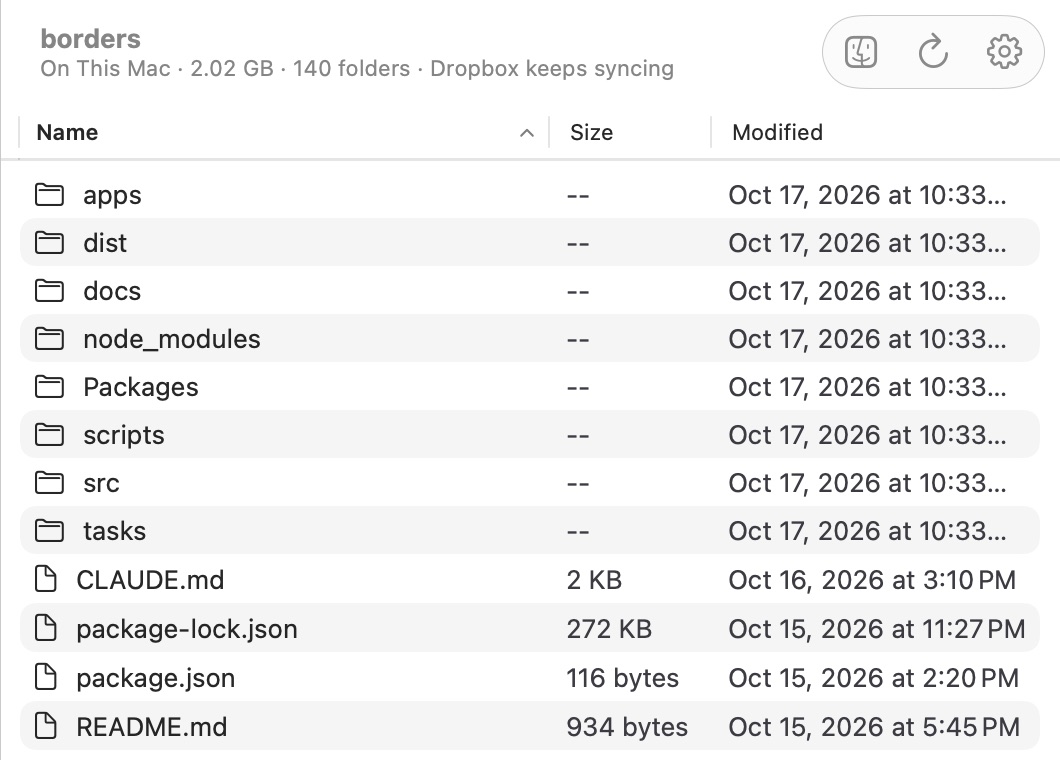Click the tasks folder icon
1060x760 pixels.
[x=49, y=531]
